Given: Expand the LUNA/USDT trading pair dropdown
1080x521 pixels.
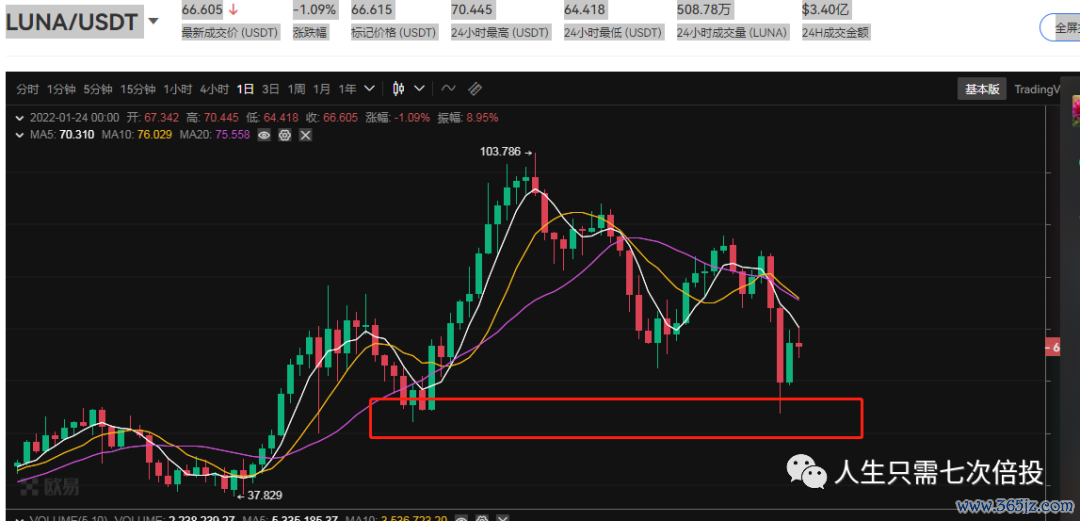Looking at the screenshot, I should click(x=153, y=22).
